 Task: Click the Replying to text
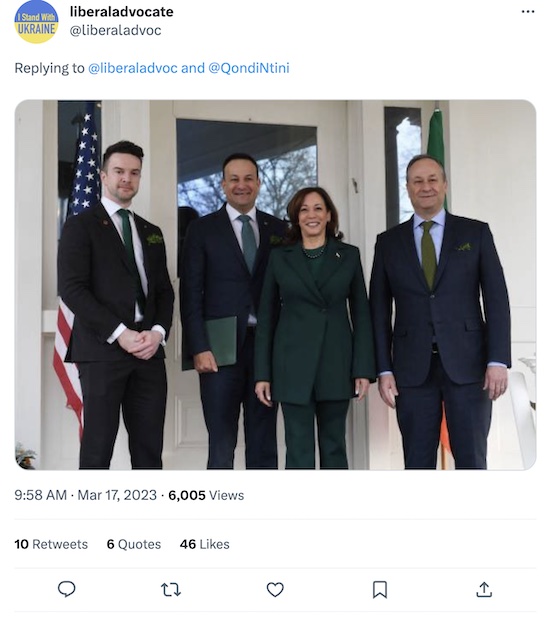[50, 68]
